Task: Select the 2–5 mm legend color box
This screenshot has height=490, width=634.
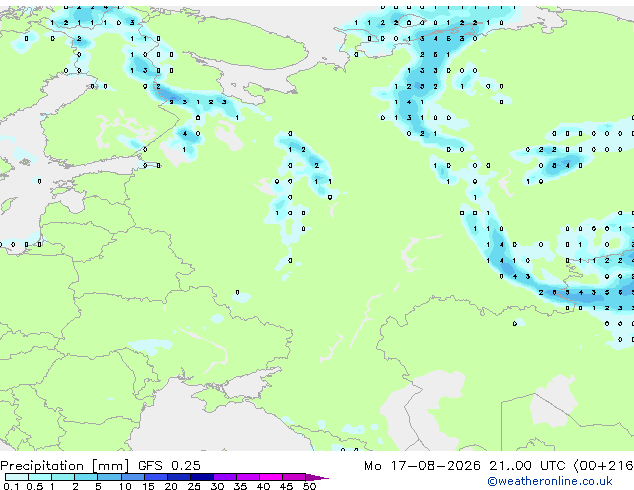Action: pos(86,477)
